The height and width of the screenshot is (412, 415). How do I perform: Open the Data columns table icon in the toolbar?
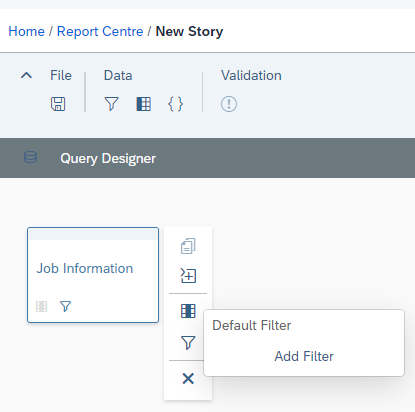(144, 104)
